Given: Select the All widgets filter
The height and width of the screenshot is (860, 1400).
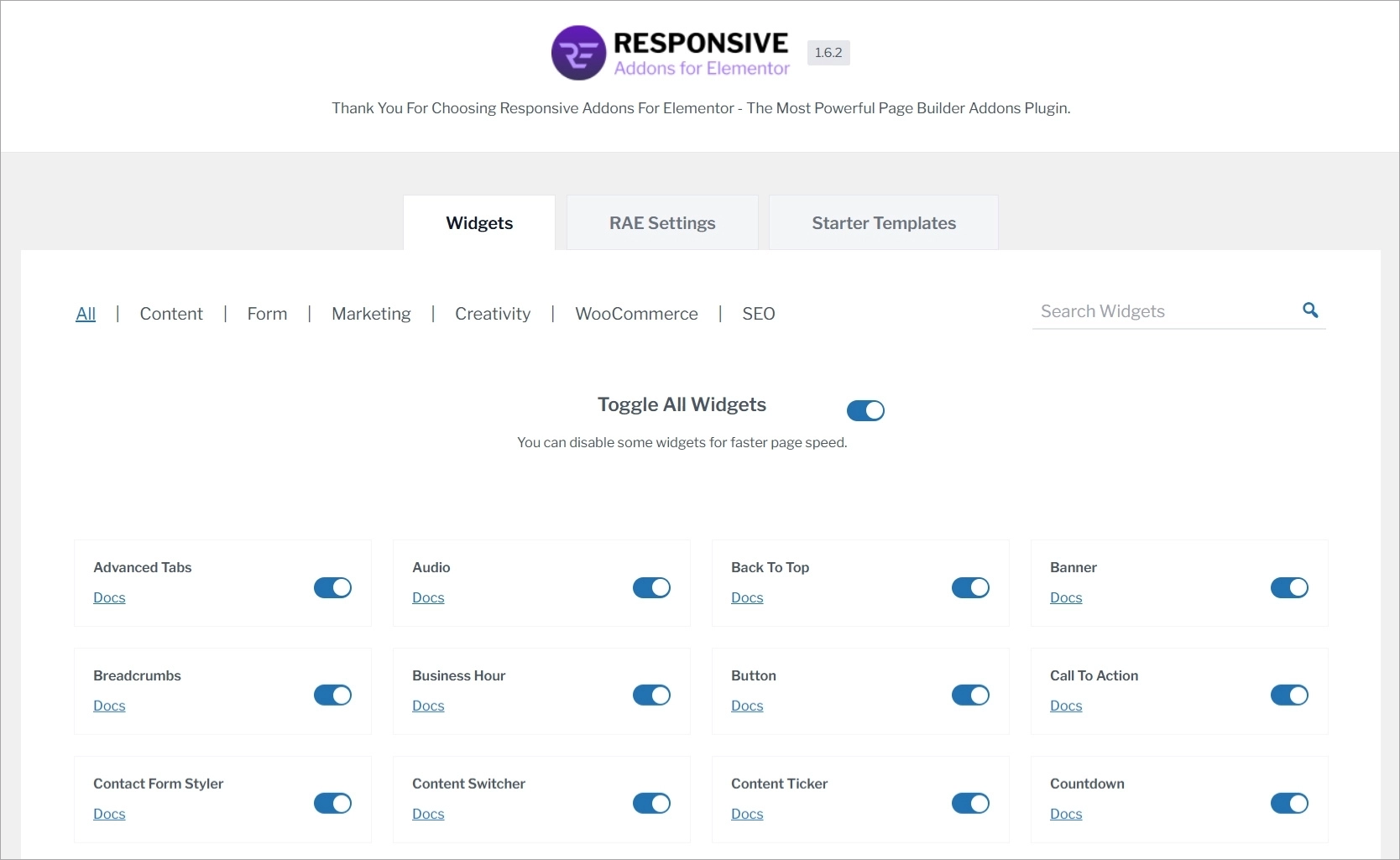Looking at the screenshot, I should pos(86,313).
